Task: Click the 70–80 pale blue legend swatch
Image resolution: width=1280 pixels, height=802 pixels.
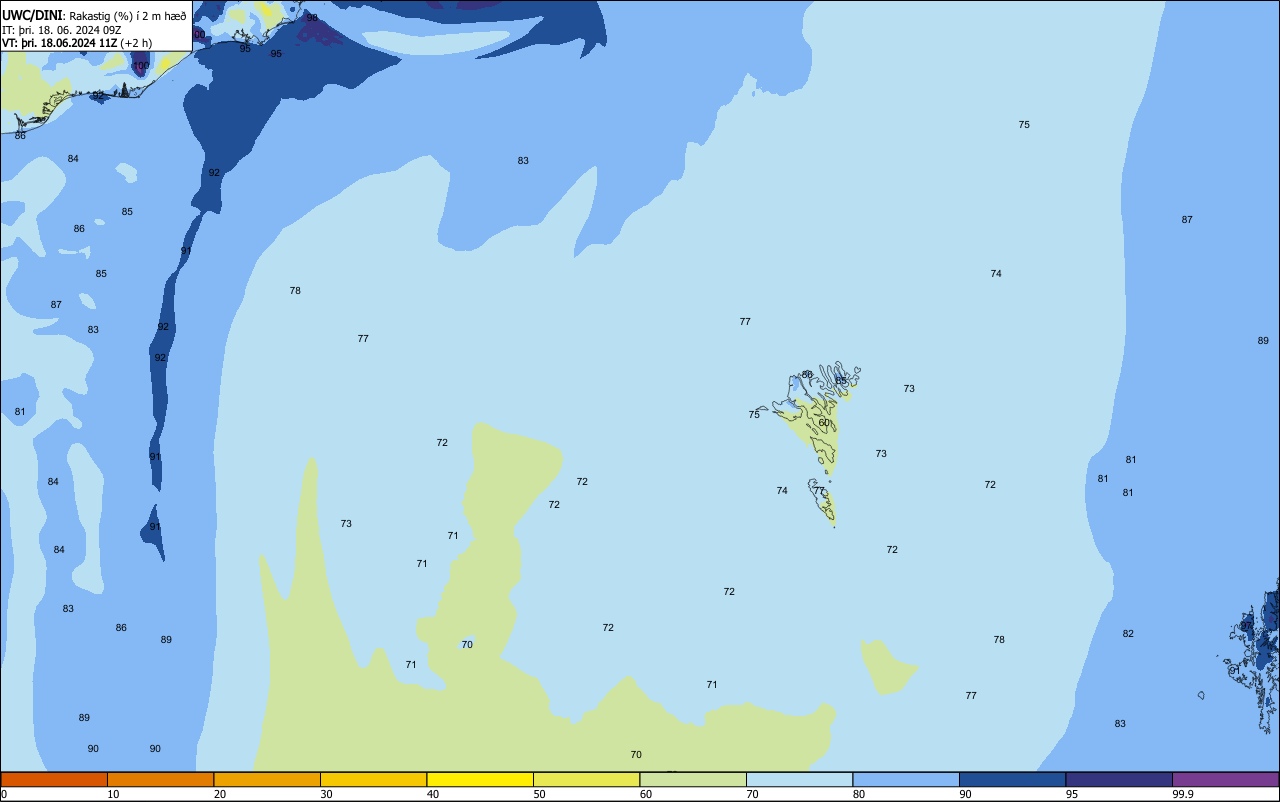Action: [x=799, y=779]
